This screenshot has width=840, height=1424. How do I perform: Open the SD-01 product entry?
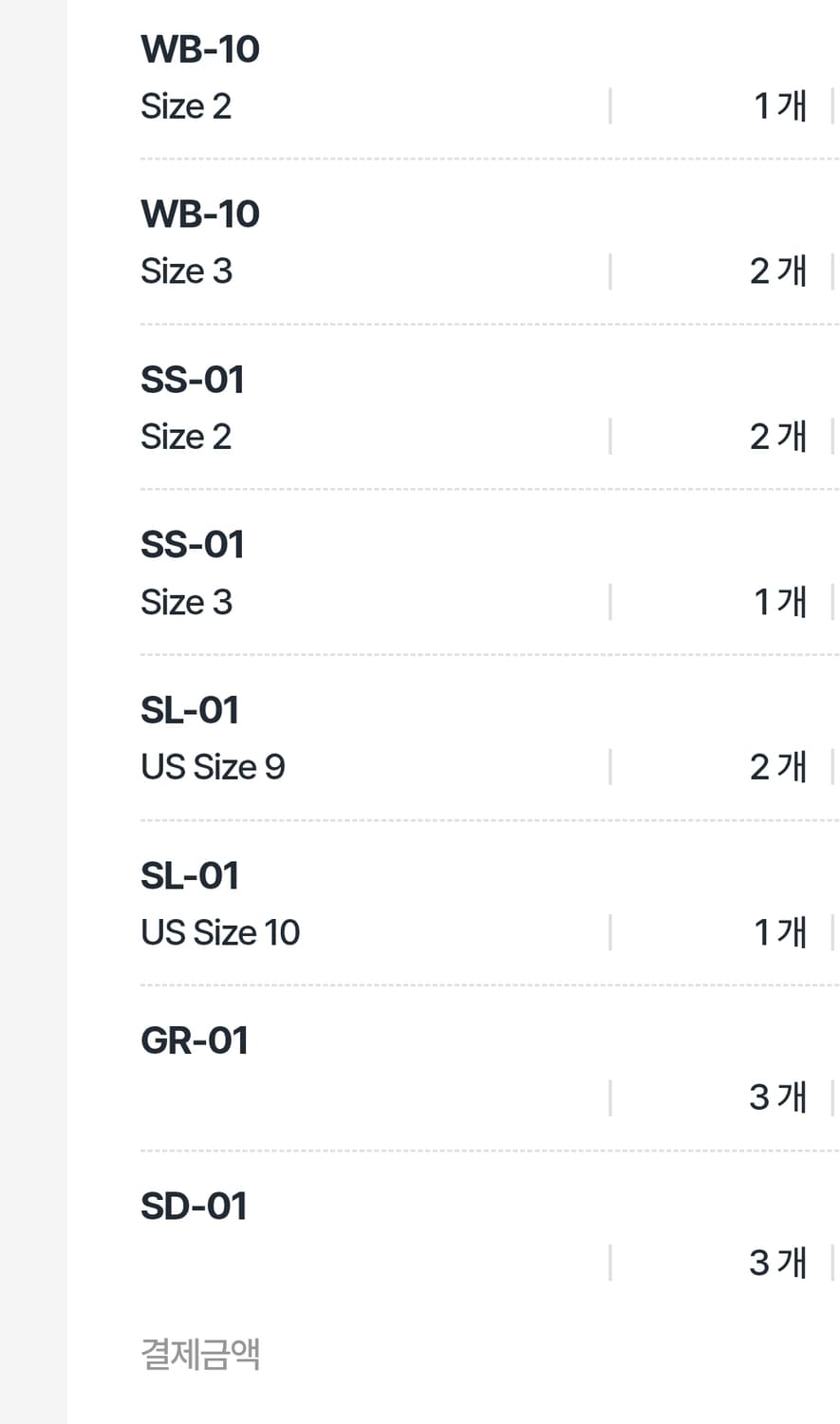[194, 1206]
